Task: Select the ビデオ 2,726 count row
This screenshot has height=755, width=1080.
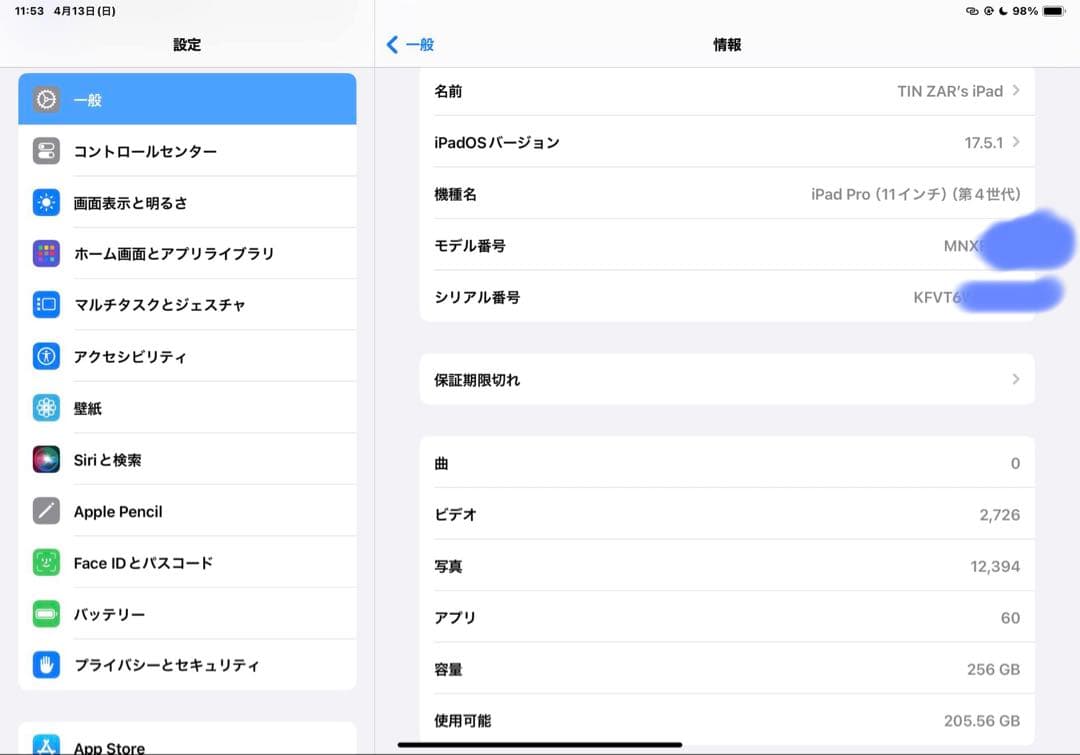Action: click(x=727, y=514)
